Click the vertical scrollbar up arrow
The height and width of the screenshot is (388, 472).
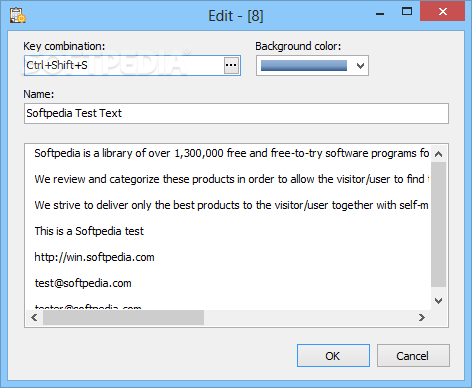point(439,154)
